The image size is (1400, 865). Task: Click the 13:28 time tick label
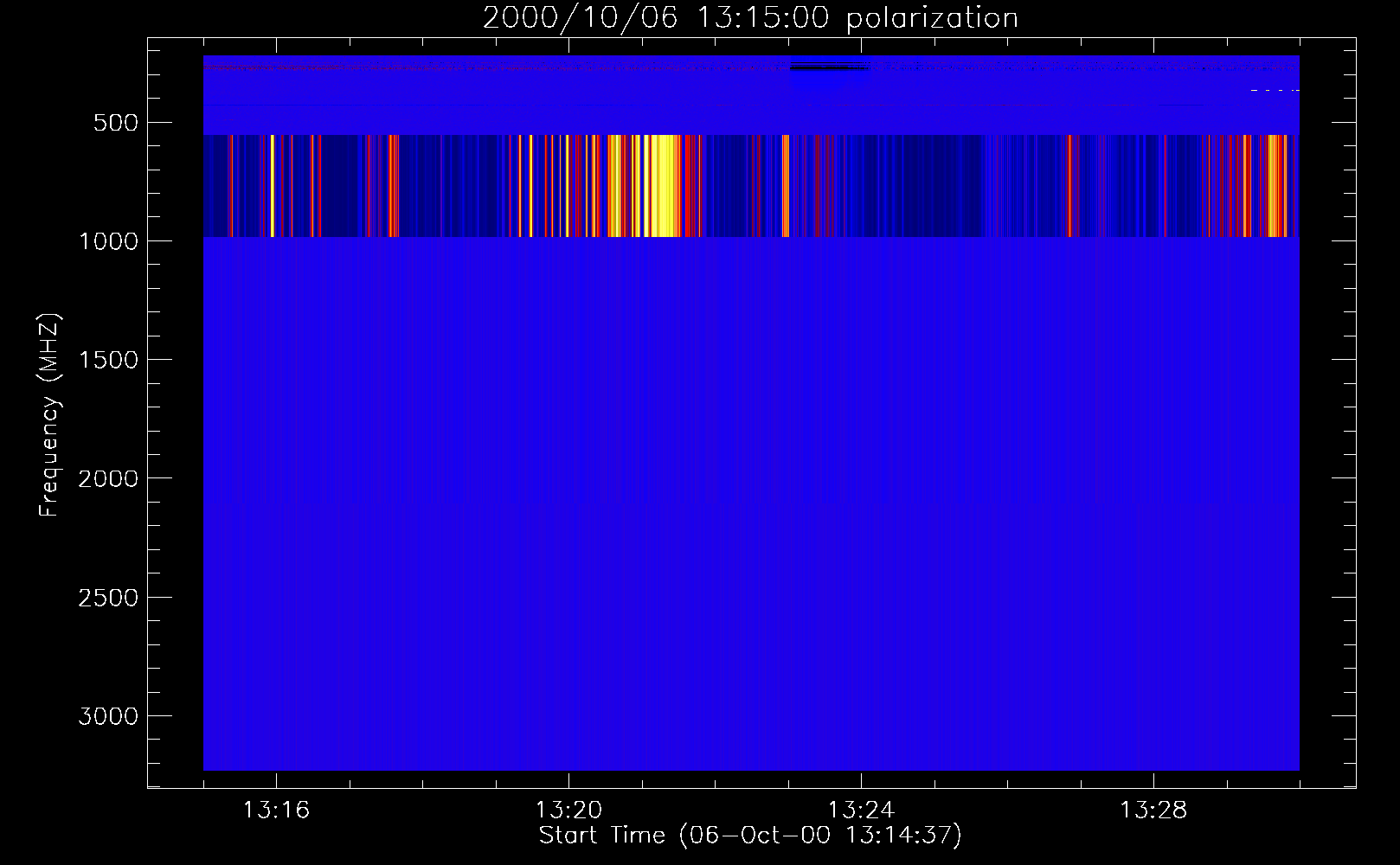point(1153,811)
